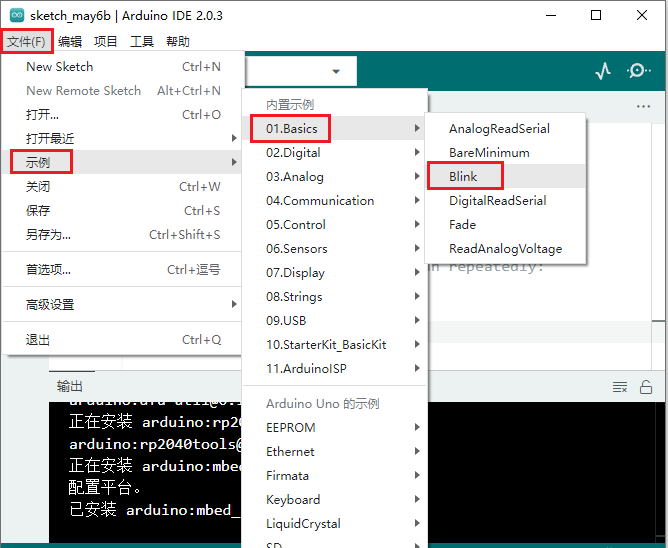The height and width of the screenshot is (548, 668).
Task: Open the board selector dropdown
Action: 301,71
